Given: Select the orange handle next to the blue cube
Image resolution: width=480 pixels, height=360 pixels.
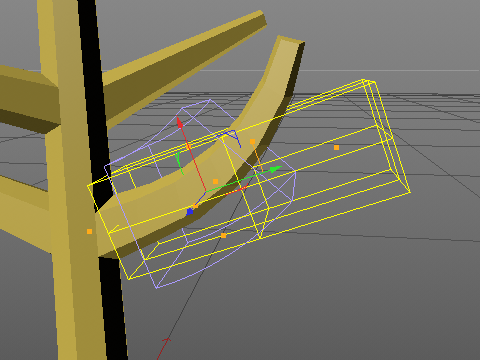Looking at the screenshot, I should click(196, 206).
